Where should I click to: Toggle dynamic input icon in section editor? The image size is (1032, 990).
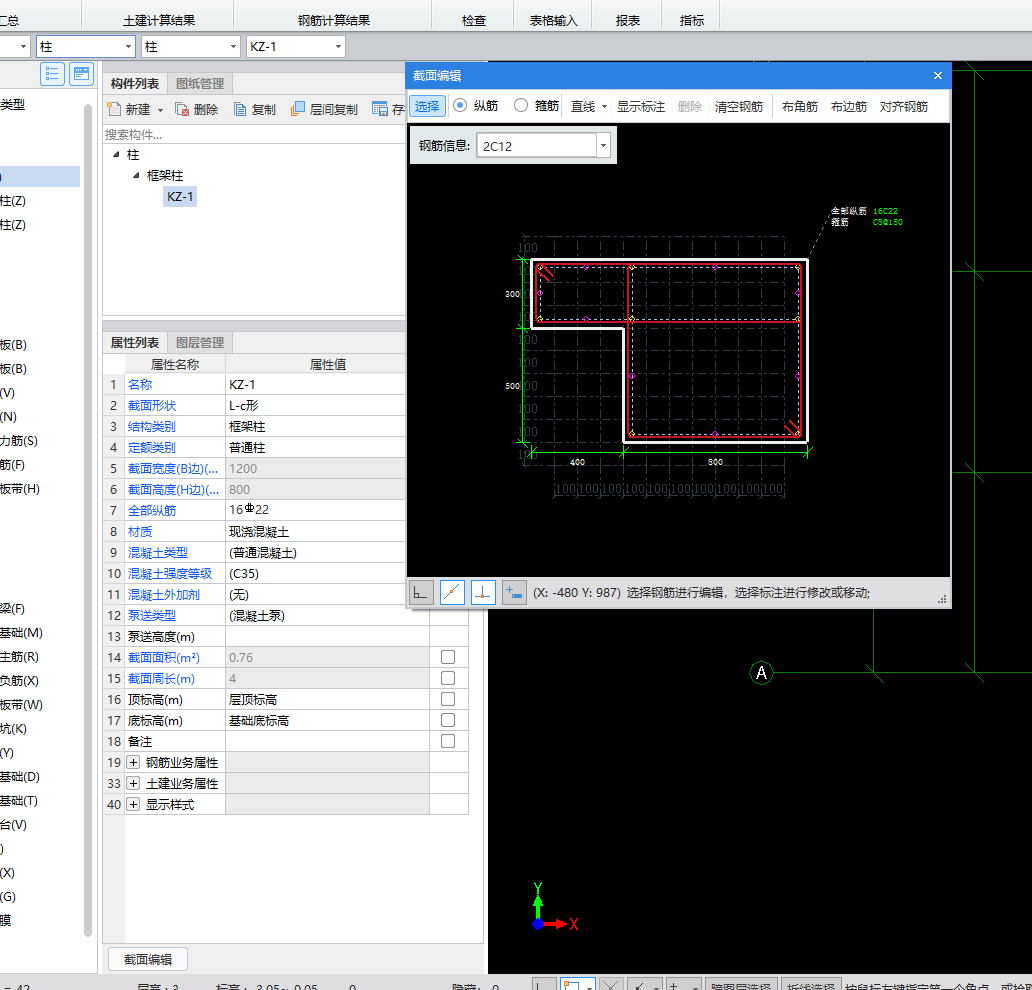514,592
